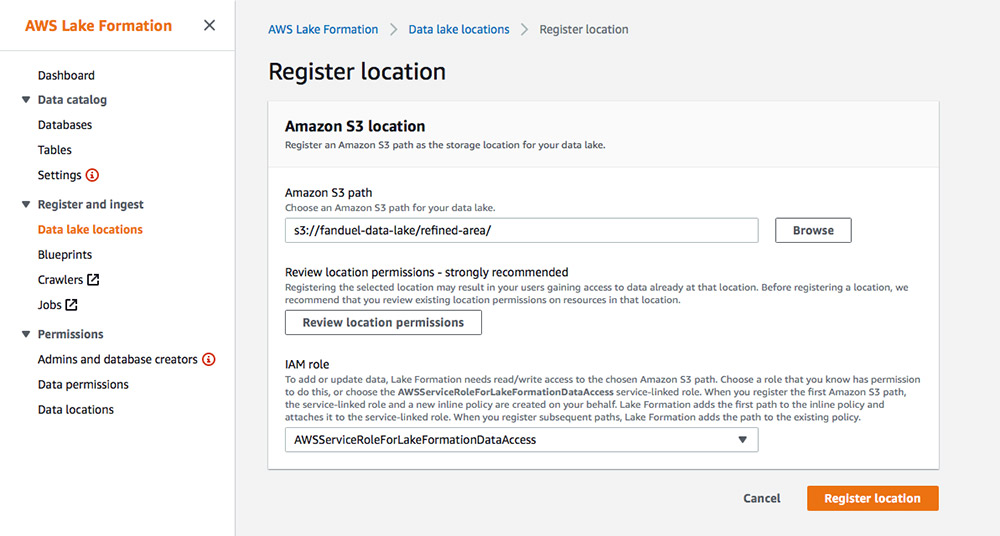Click the external link icon beside Jobs
The image size is (1000, 536).
point(71,305)
